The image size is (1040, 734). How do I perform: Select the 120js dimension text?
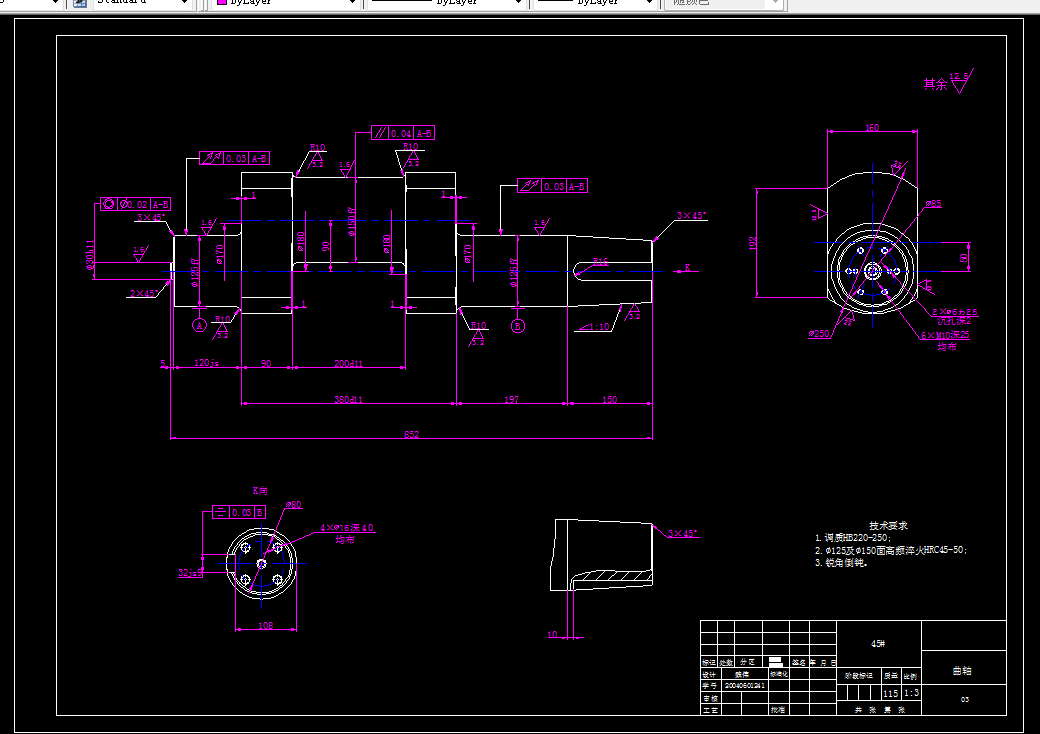pyautogui.click(x=206, y=363)
